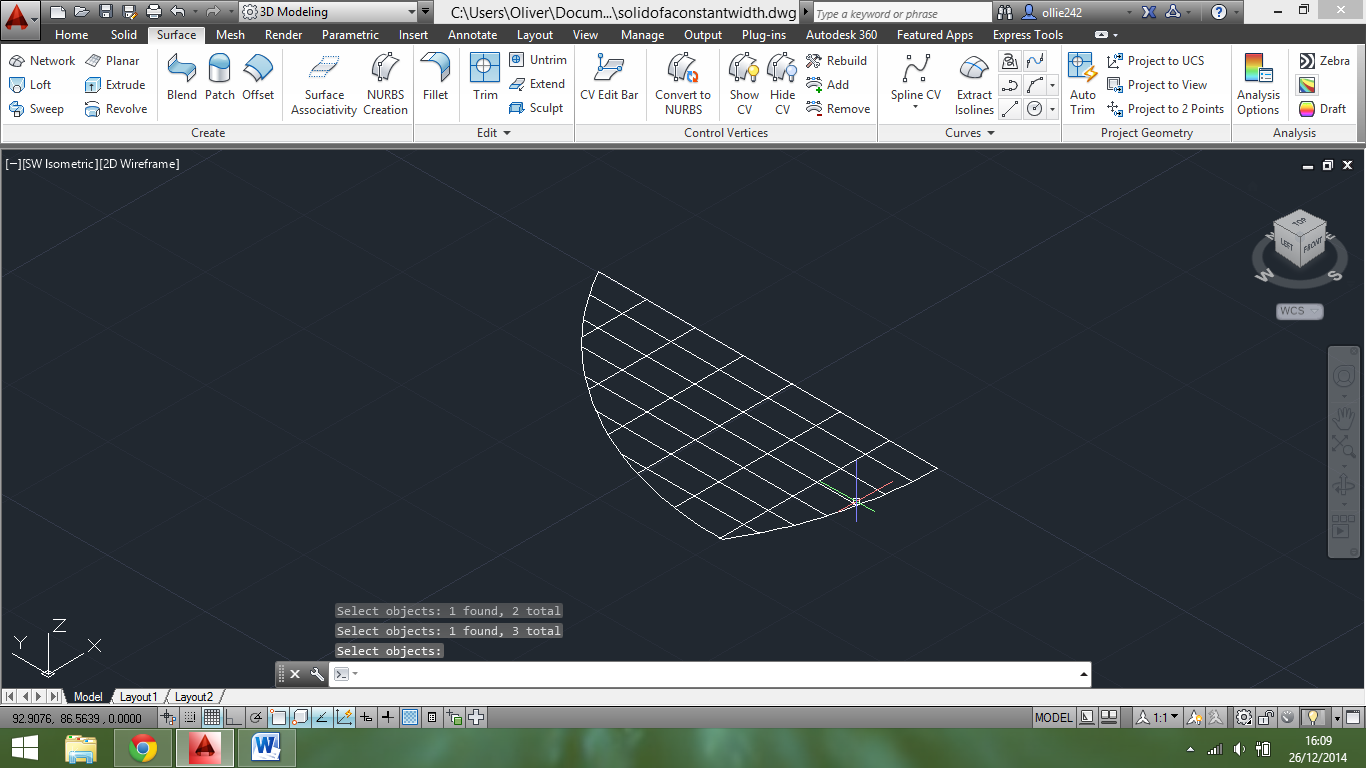
Task: Toggle Snap Mode in status bar
Action: click(190, 717)
